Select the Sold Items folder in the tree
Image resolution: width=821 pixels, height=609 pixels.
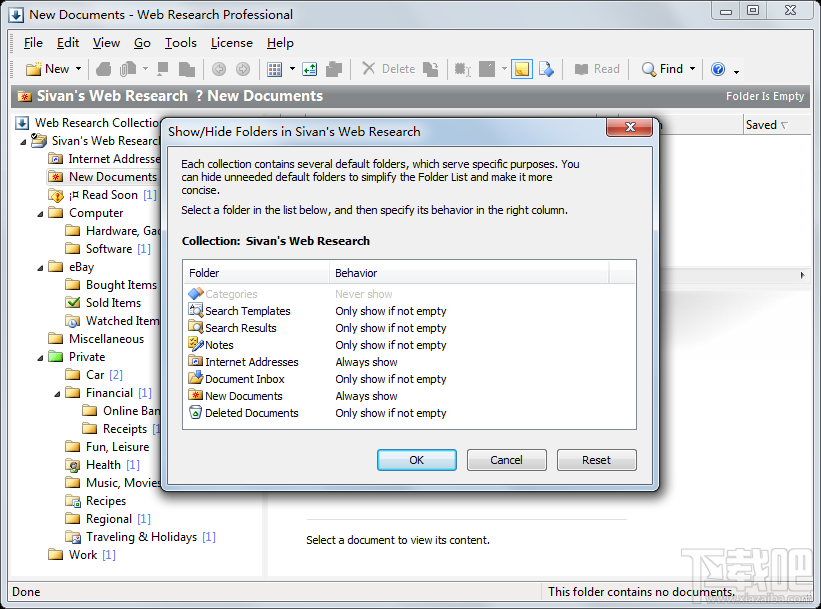point(113,302)
